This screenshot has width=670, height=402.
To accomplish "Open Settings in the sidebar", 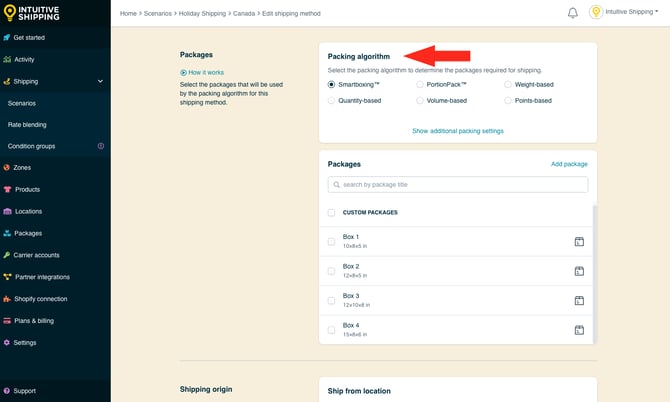I will (25, 342).
